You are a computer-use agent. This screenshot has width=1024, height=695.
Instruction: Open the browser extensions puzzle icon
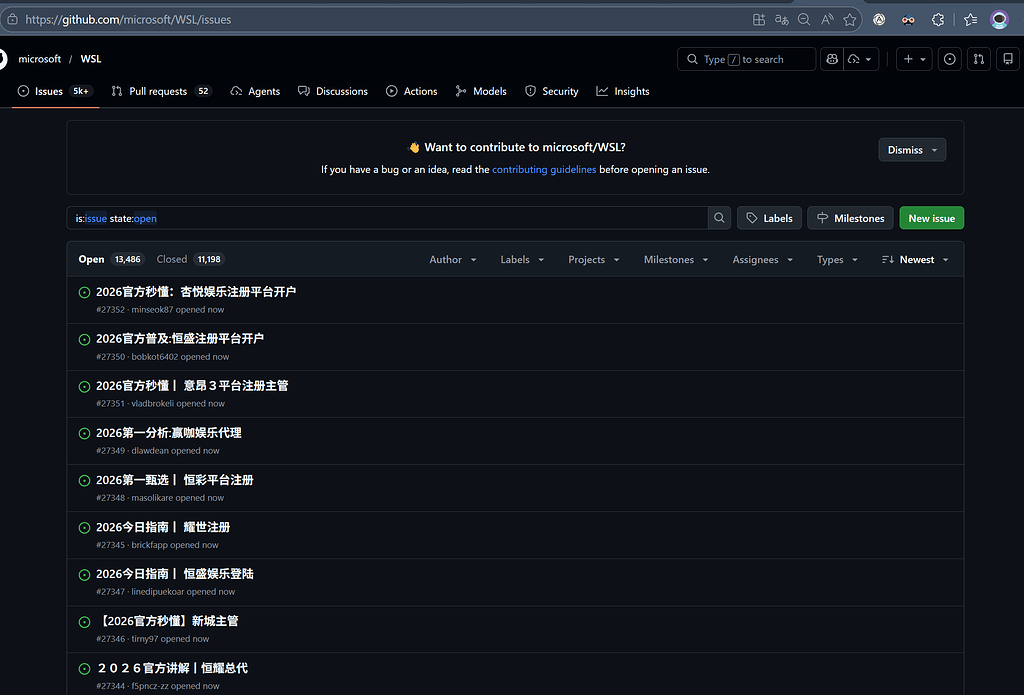[x=938, y=20]
